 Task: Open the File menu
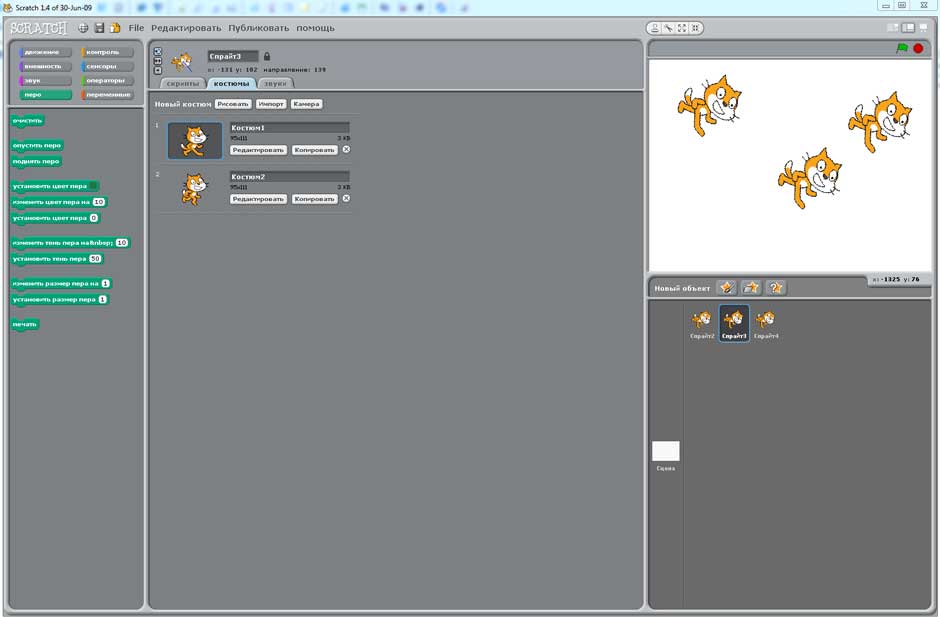click(136, 28)
